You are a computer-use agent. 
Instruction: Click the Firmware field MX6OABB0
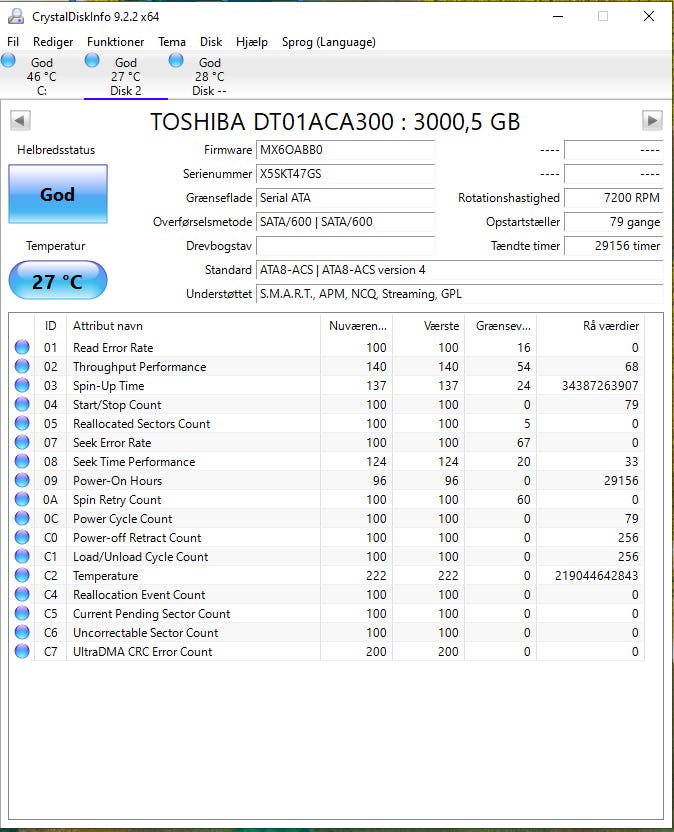(345, 150)
